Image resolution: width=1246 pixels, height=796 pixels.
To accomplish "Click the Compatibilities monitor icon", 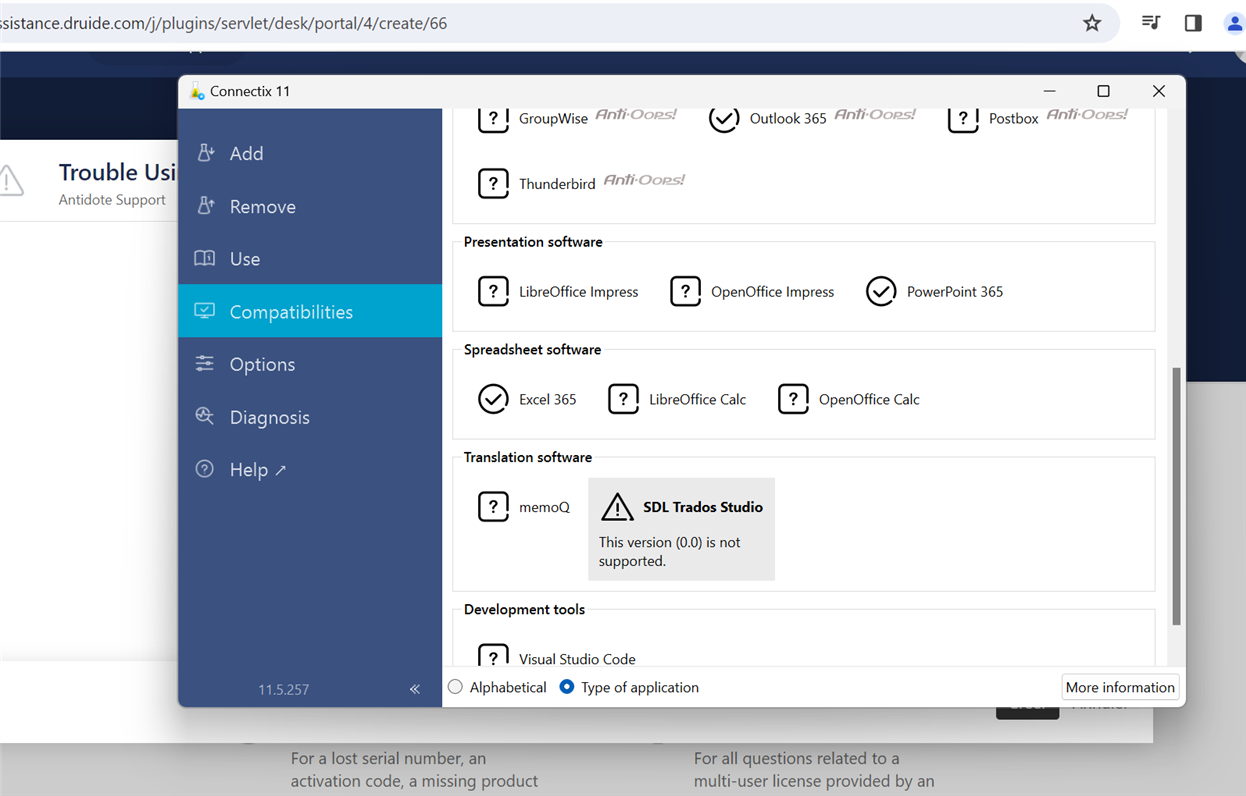I will [x=205, y=311].
